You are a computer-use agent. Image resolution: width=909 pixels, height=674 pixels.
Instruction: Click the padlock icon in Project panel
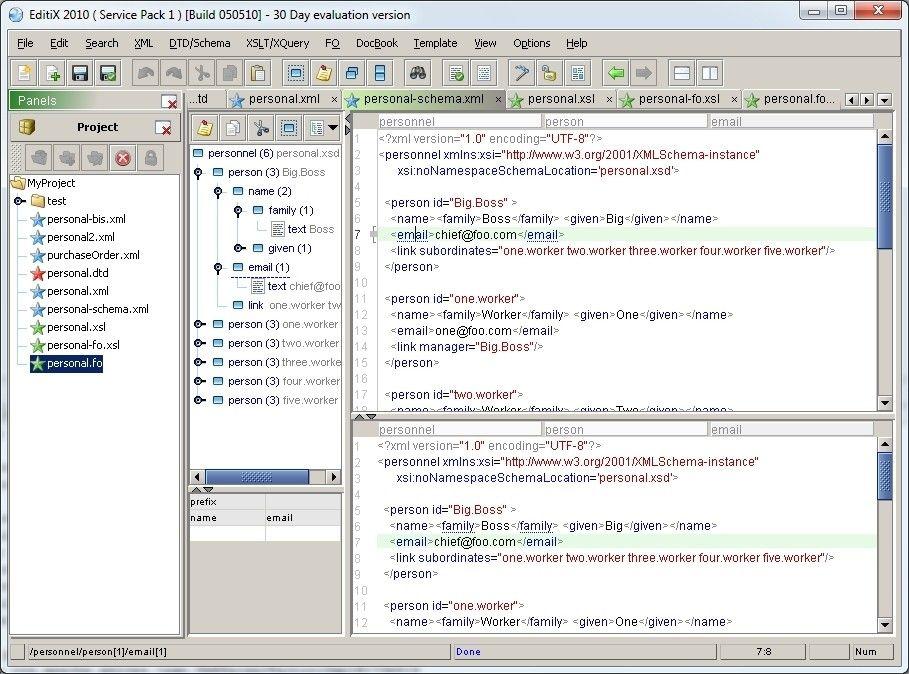151,158
